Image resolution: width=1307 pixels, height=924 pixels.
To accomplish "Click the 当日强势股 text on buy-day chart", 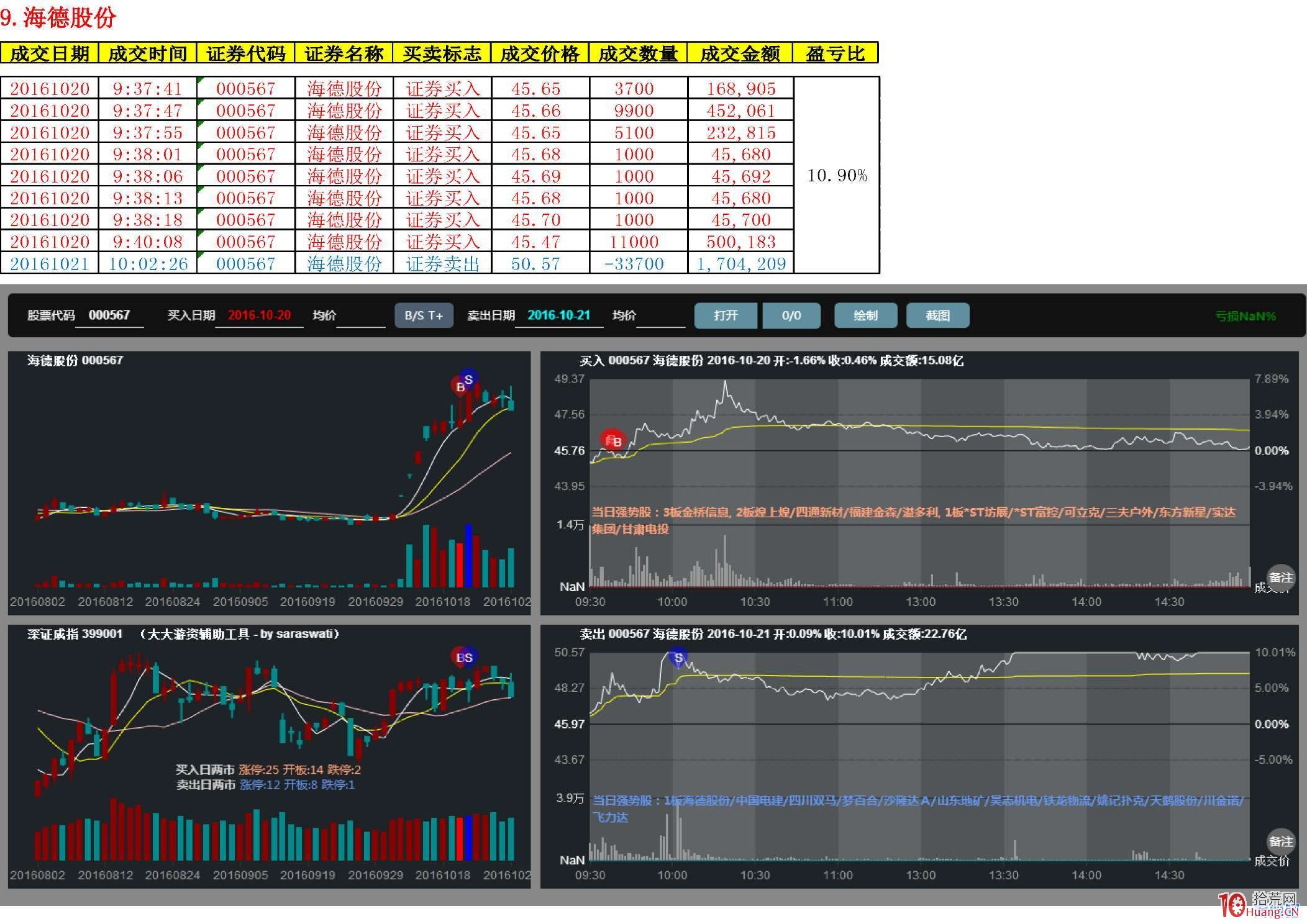I will (913, 520).
